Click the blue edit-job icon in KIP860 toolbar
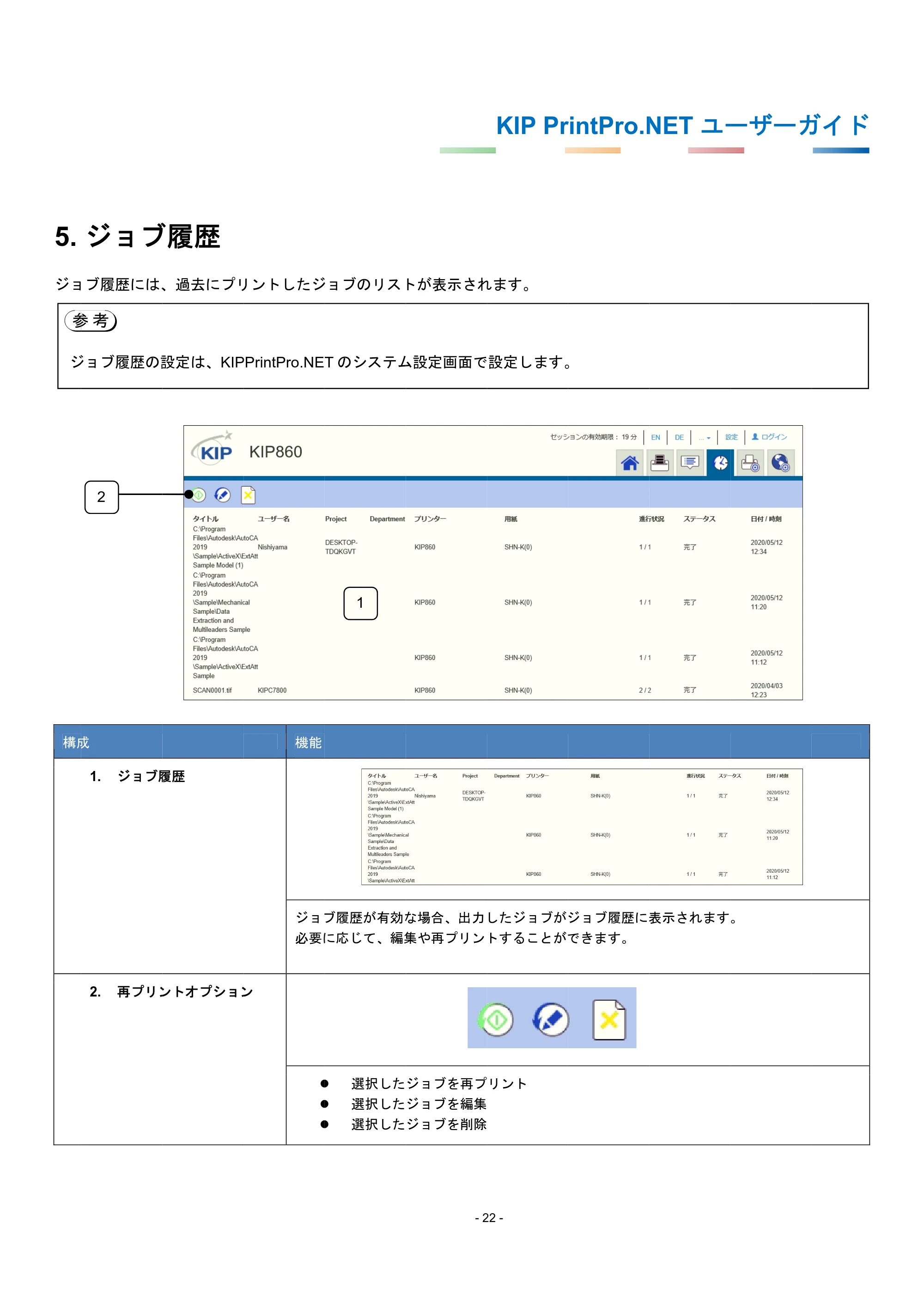The width and height of the screenshot is (924, 1308). tap(223, 495)
